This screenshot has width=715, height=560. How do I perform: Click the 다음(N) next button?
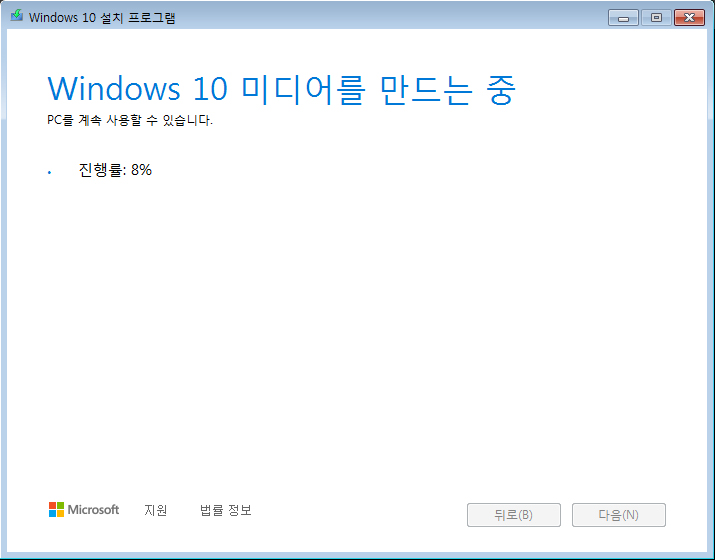pyautogui.click(x=619, y=515)
